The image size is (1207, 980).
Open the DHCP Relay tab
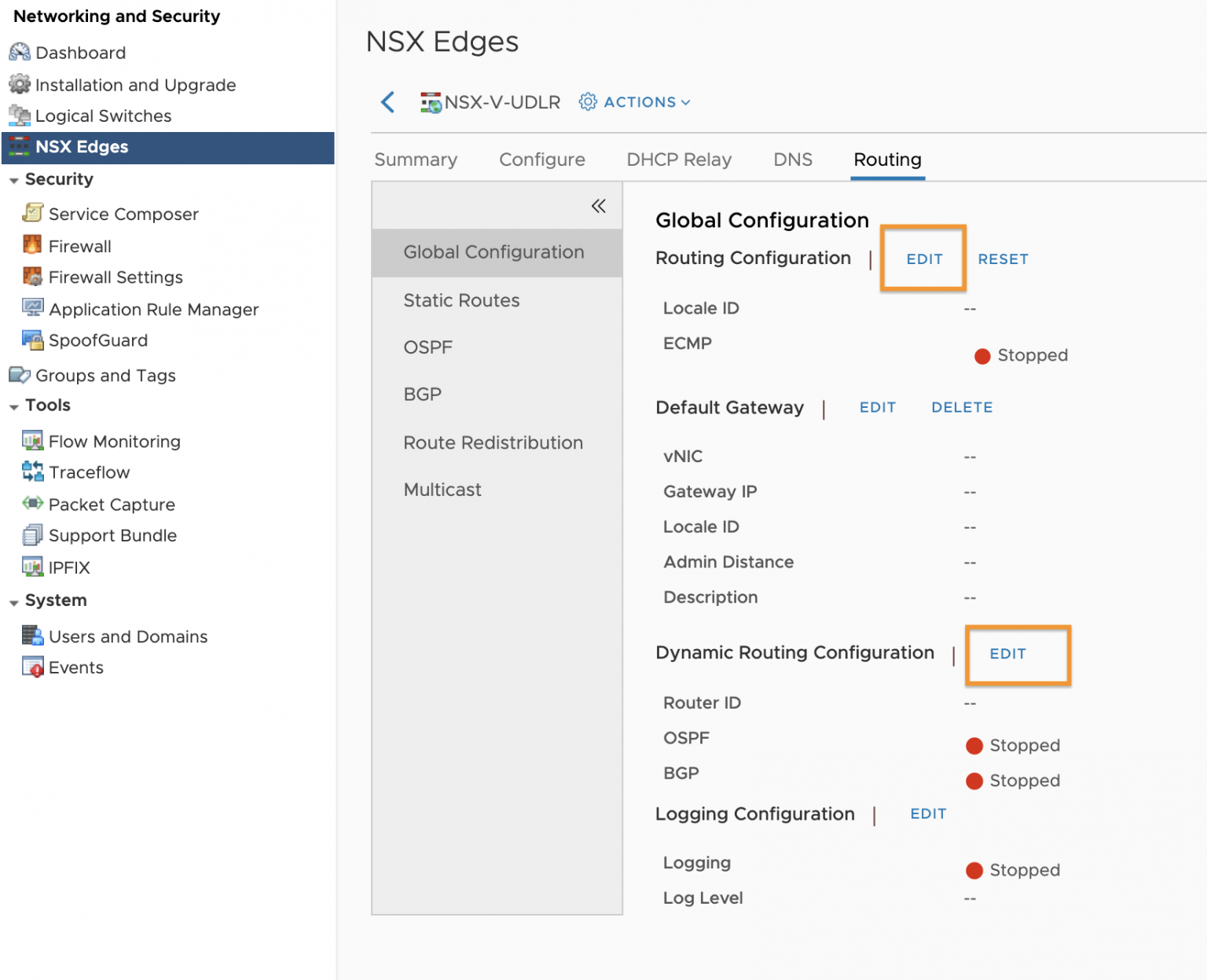coord(678,160)
